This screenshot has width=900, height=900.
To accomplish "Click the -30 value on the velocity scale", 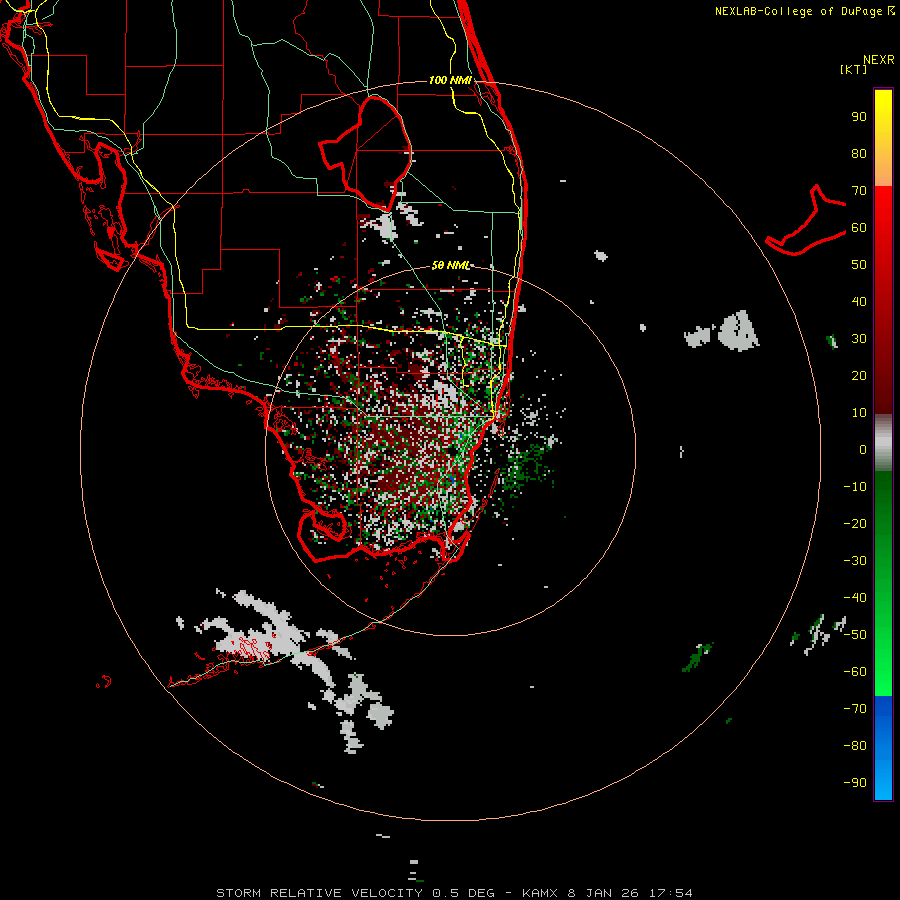I will [855, 561].
